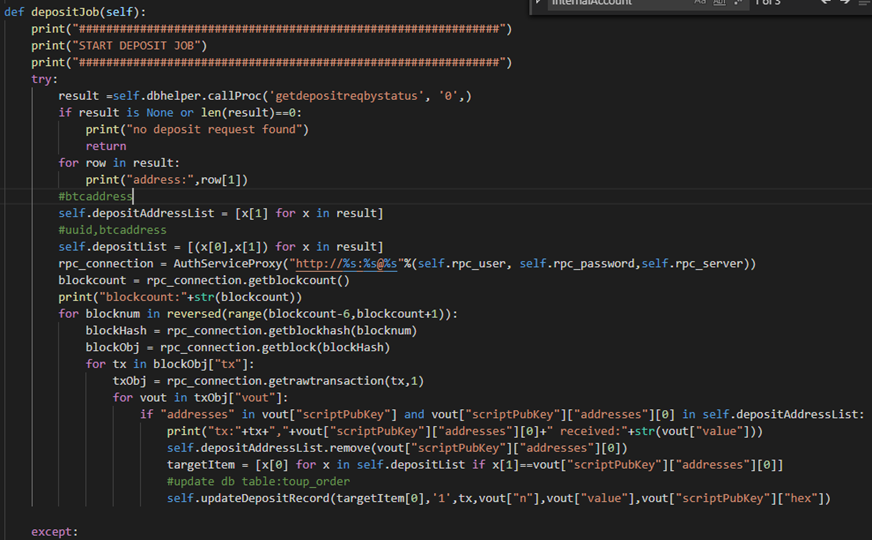Viewport: 872px width, 540px height.
Task: Click the ["hex"] key at line end
Action: click(804, 498)
